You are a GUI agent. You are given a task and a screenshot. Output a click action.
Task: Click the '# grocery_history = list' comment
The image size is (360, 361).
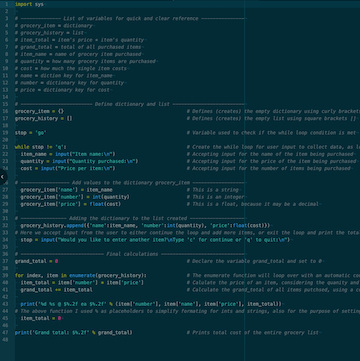click(49, 33)
